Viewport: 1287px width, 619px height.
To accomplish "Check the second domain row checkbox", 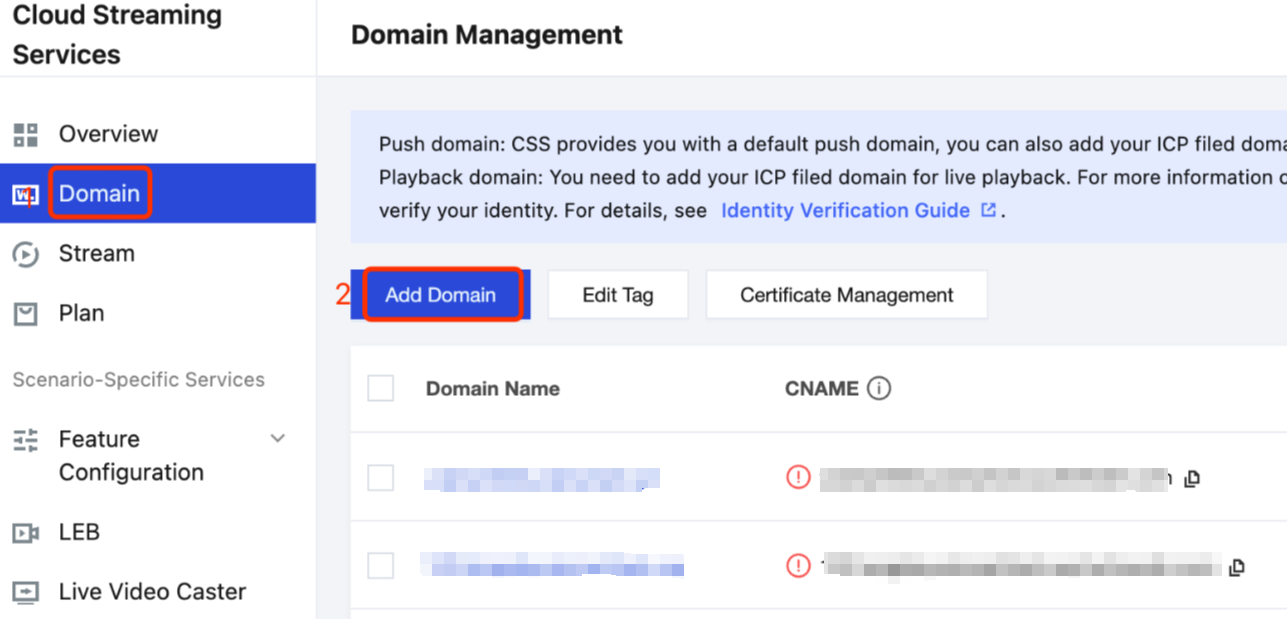I will [381, 566].
